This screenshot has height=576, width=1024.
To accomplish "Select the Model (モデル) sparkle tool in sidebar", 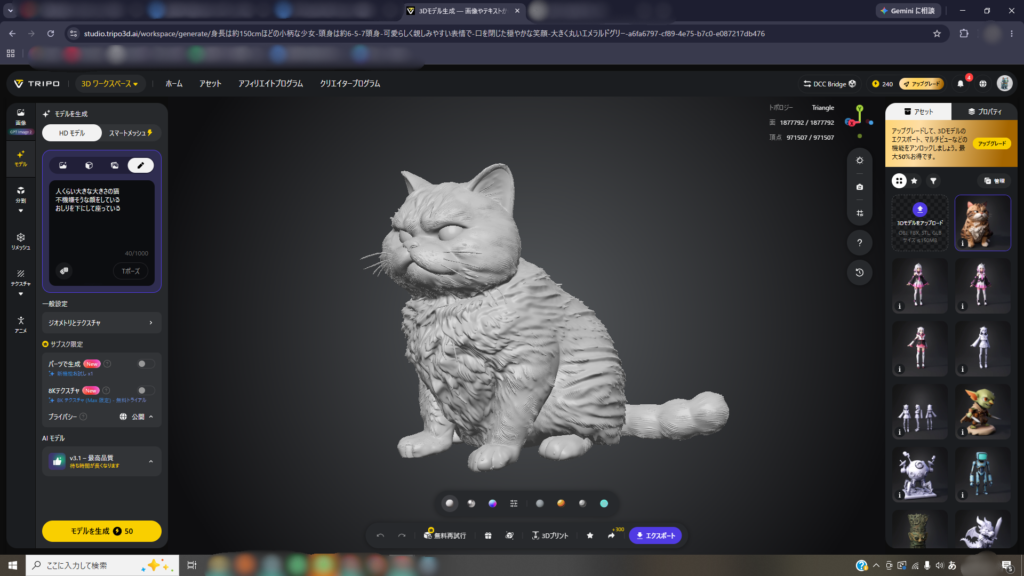I will click(21, 158).
